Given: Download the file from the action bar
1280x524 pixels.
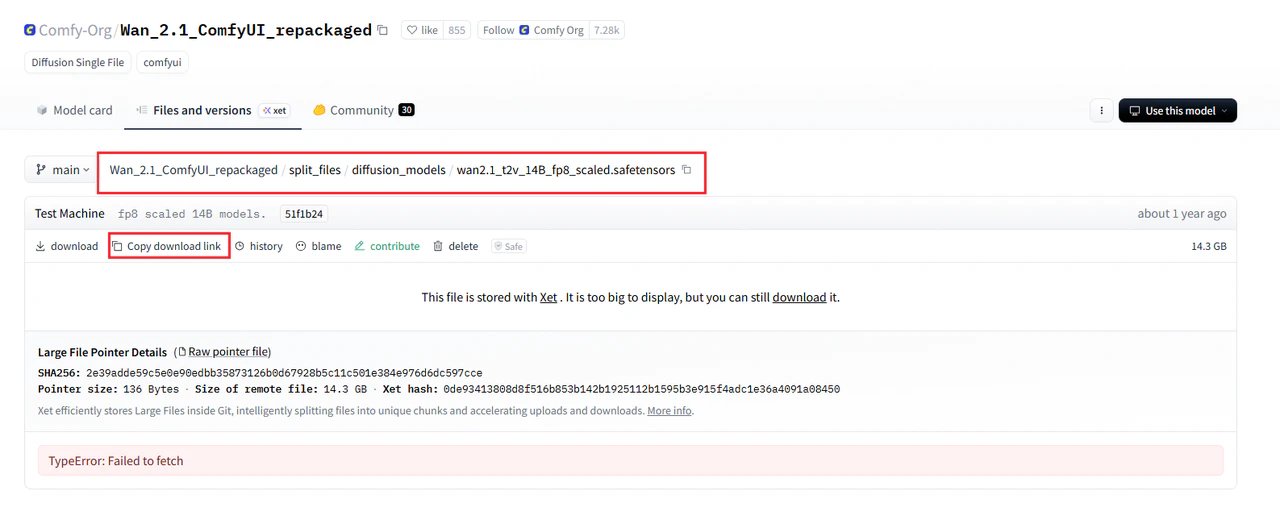Looking at the screenshot, I should [67, 246].
